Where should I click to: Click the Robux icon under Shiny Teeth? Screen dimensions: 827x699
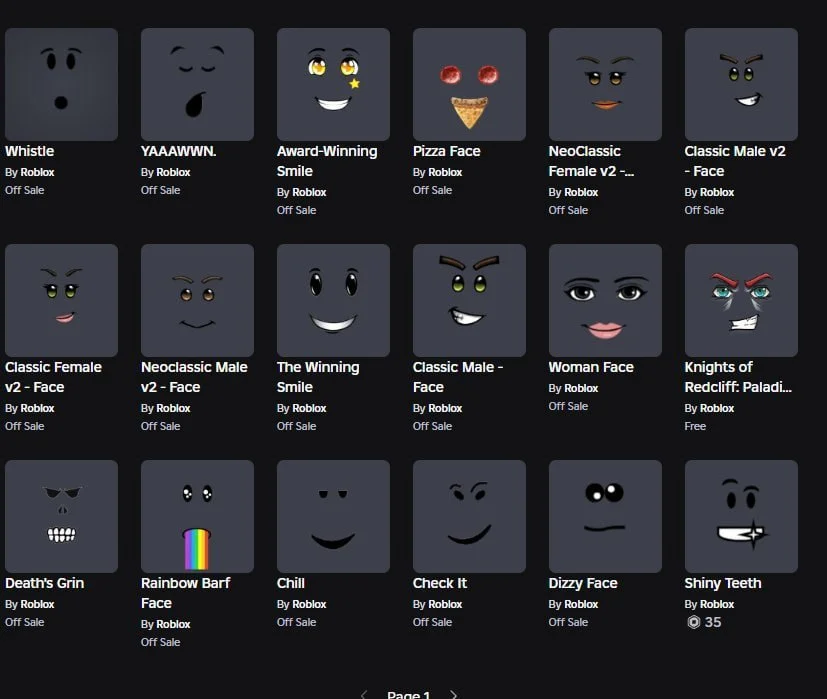click(693, 622)
